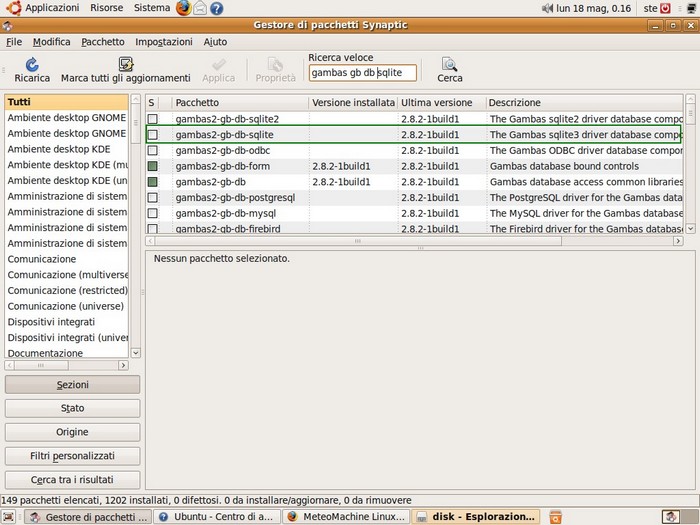Open the mail launcher in top panel
The height and width of the screenshot is (525, 700).
pyautogui.click(x=200, y=8)
